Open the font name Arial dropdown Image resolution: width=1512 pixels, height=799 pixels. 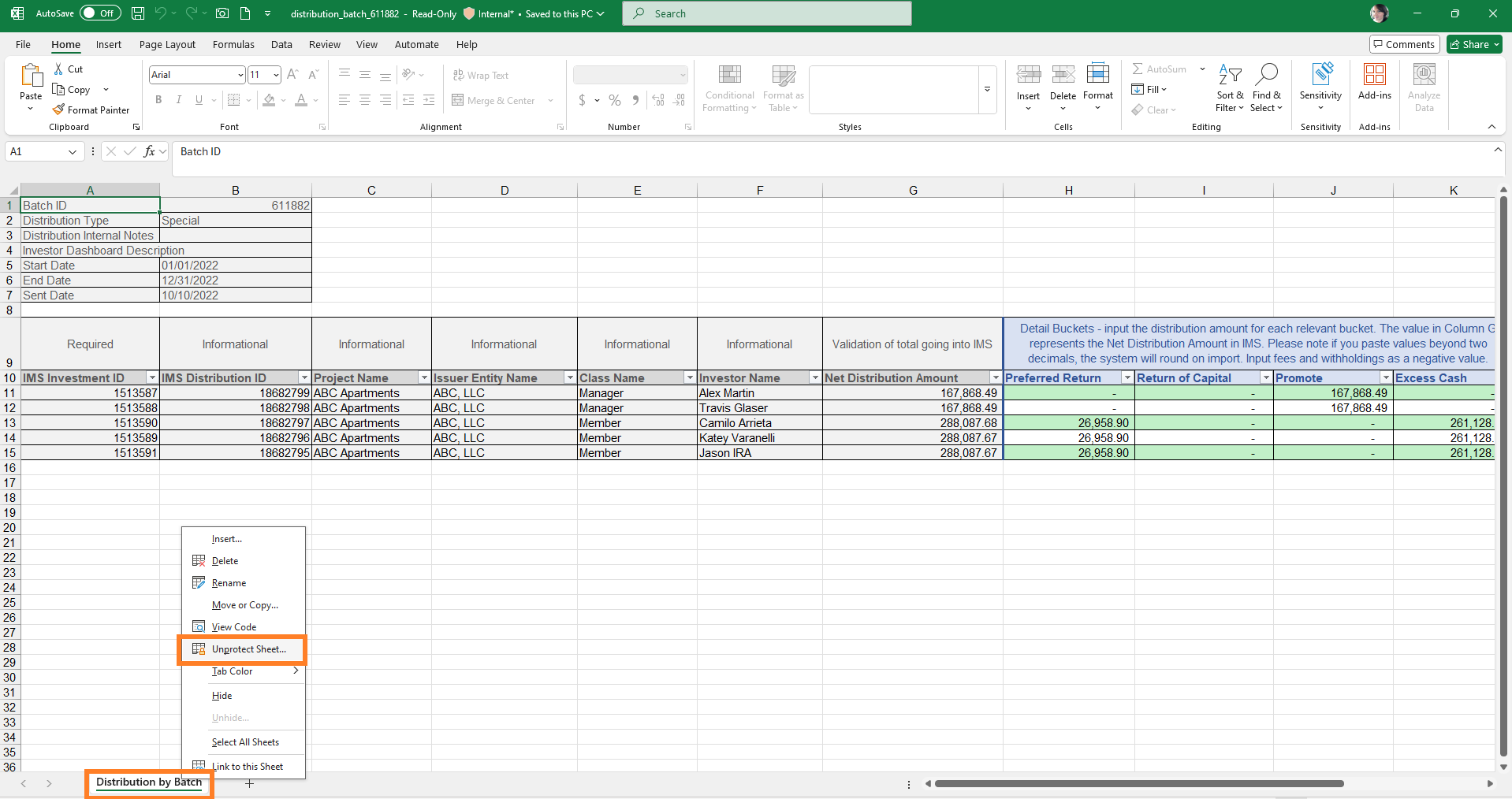tap(240, 75)
